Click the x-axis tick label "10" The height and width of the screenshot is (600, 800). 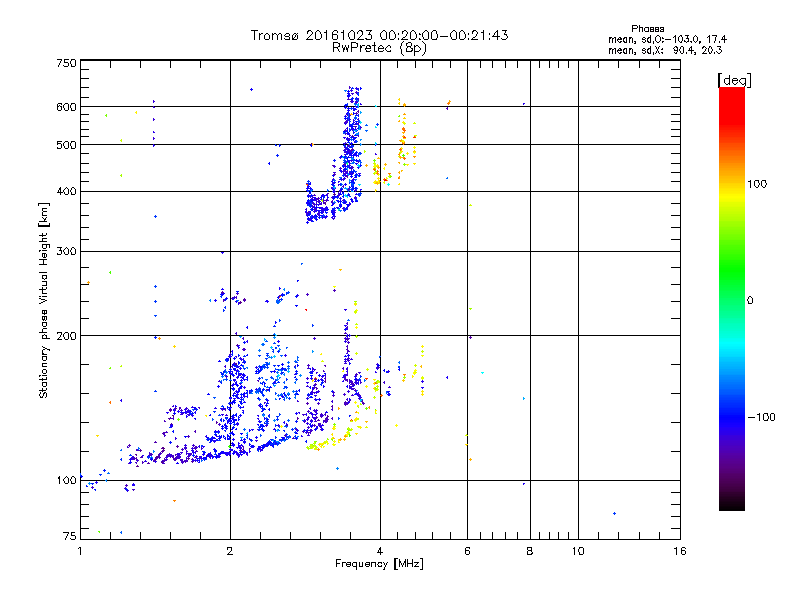[578, 551]
